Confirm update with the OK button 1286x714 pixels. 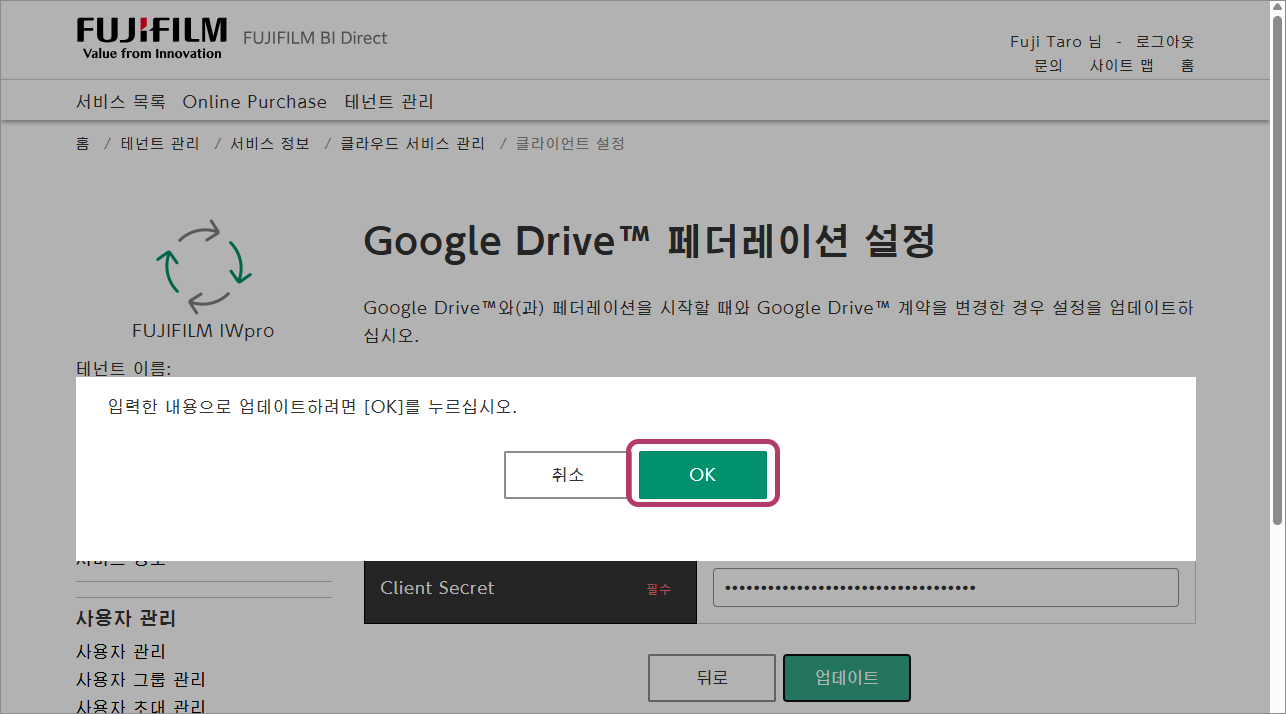click(x=703, y=475)
